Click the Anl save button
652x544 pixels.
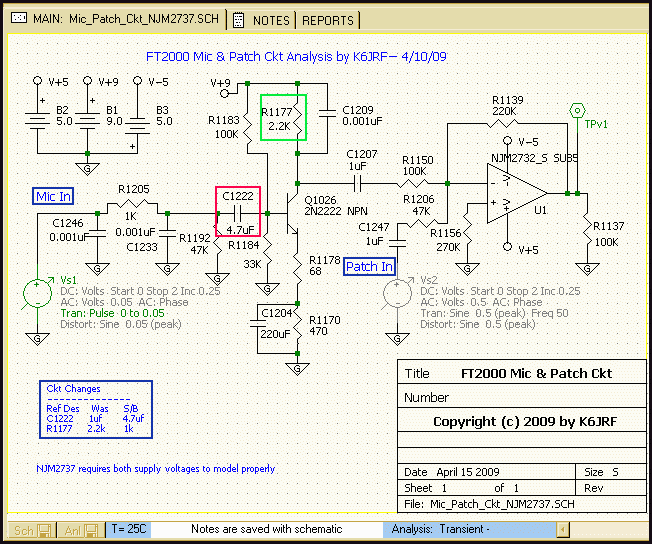point(81,530)
